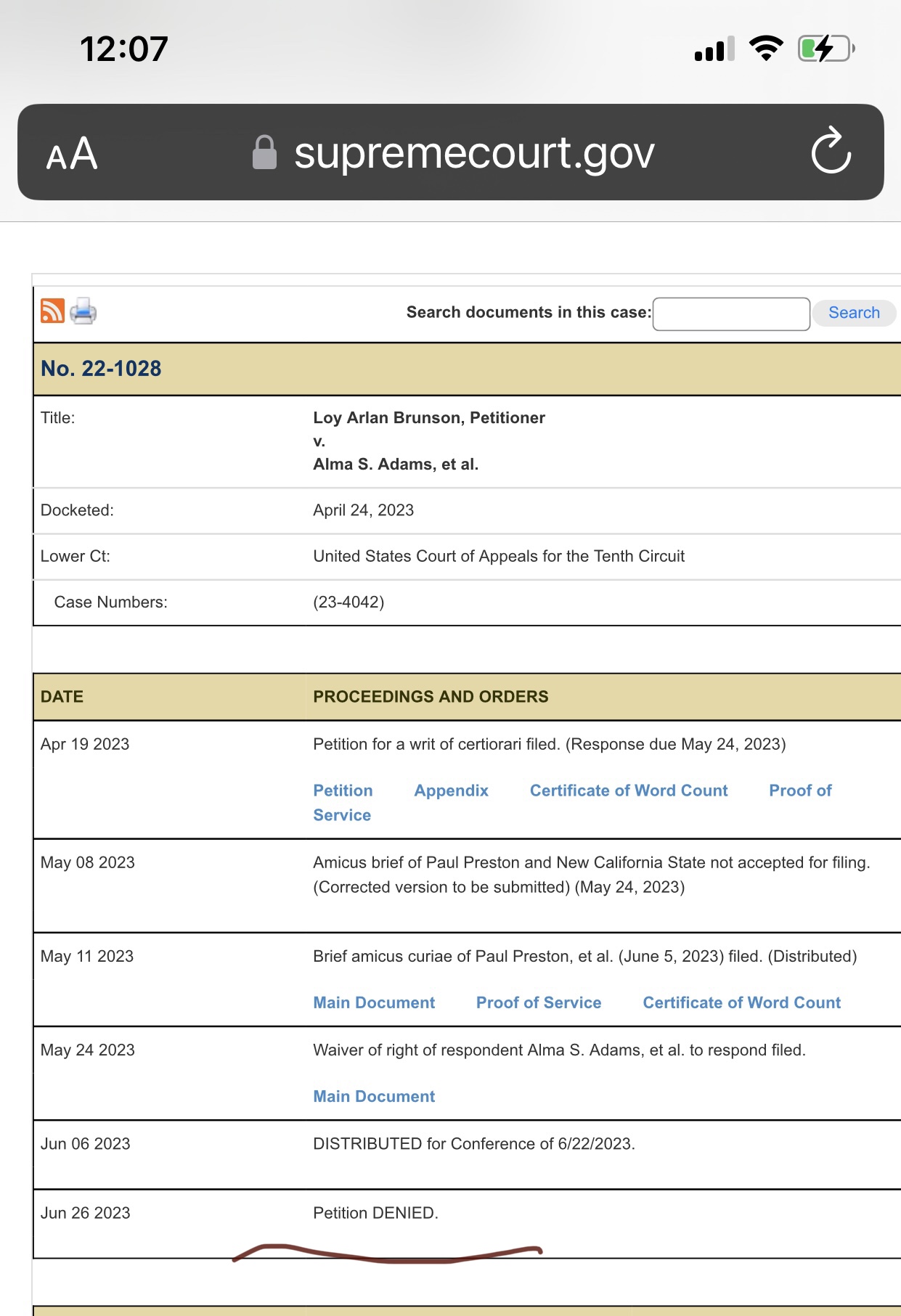Tap the cellular signal bars icon
901x1316 pixels.
[714, 49]
